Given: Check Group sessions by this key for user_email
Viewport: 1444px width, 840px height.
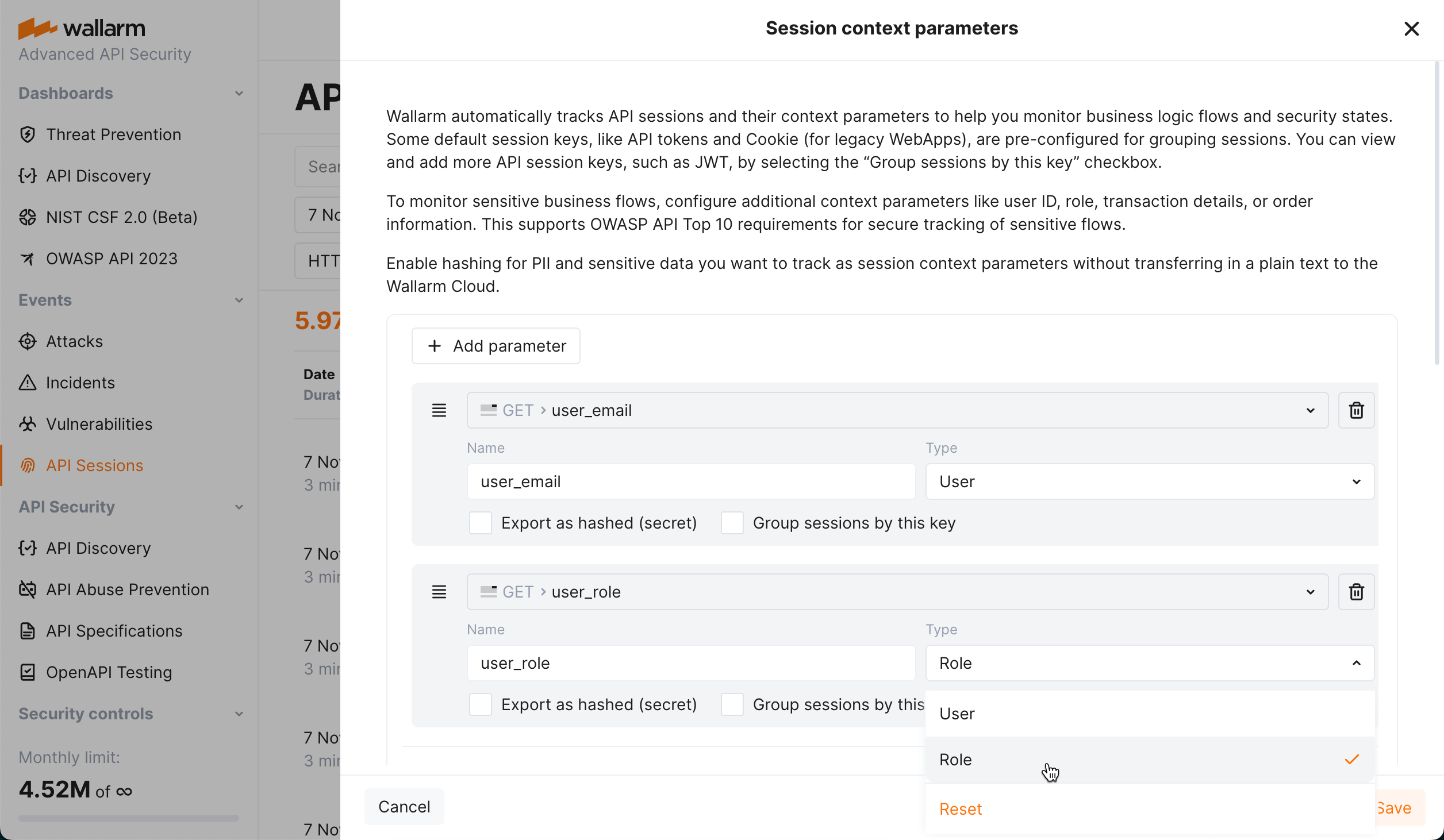Looking at the screenshot, I should pos(732,523).
